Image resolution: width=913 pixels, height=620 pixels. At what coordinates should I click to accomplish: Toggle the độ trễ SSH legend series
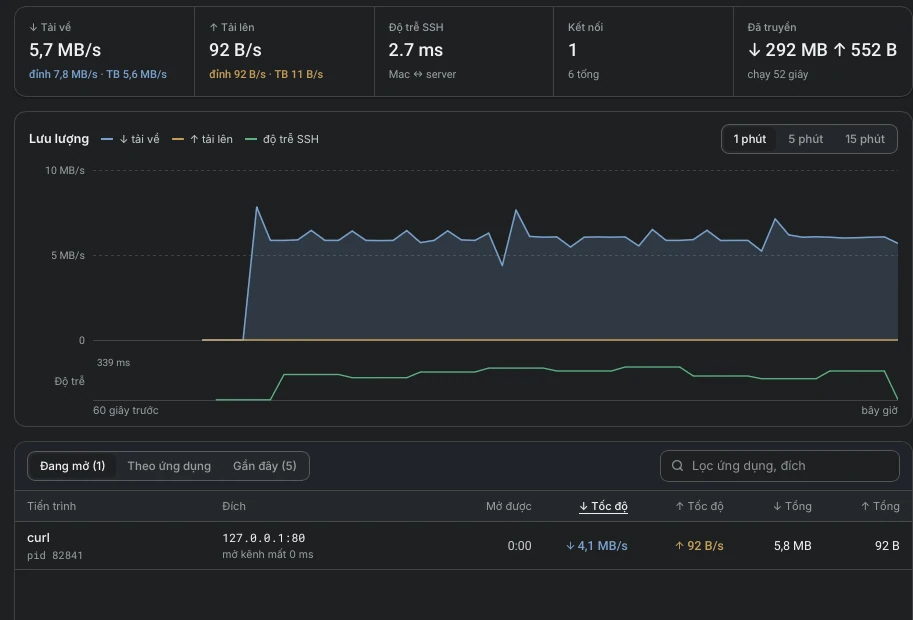click(x=282, y=139)
